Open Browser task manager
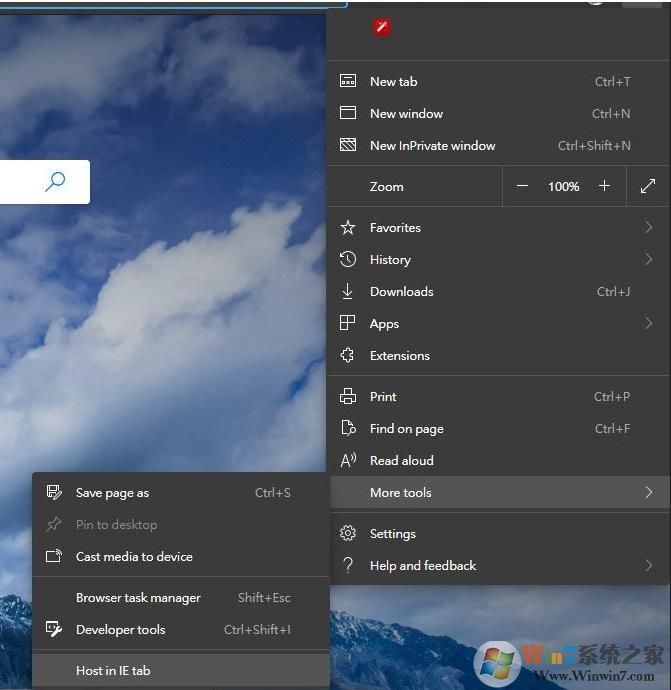This screenshot has height=690, width=671. point(138,598)
